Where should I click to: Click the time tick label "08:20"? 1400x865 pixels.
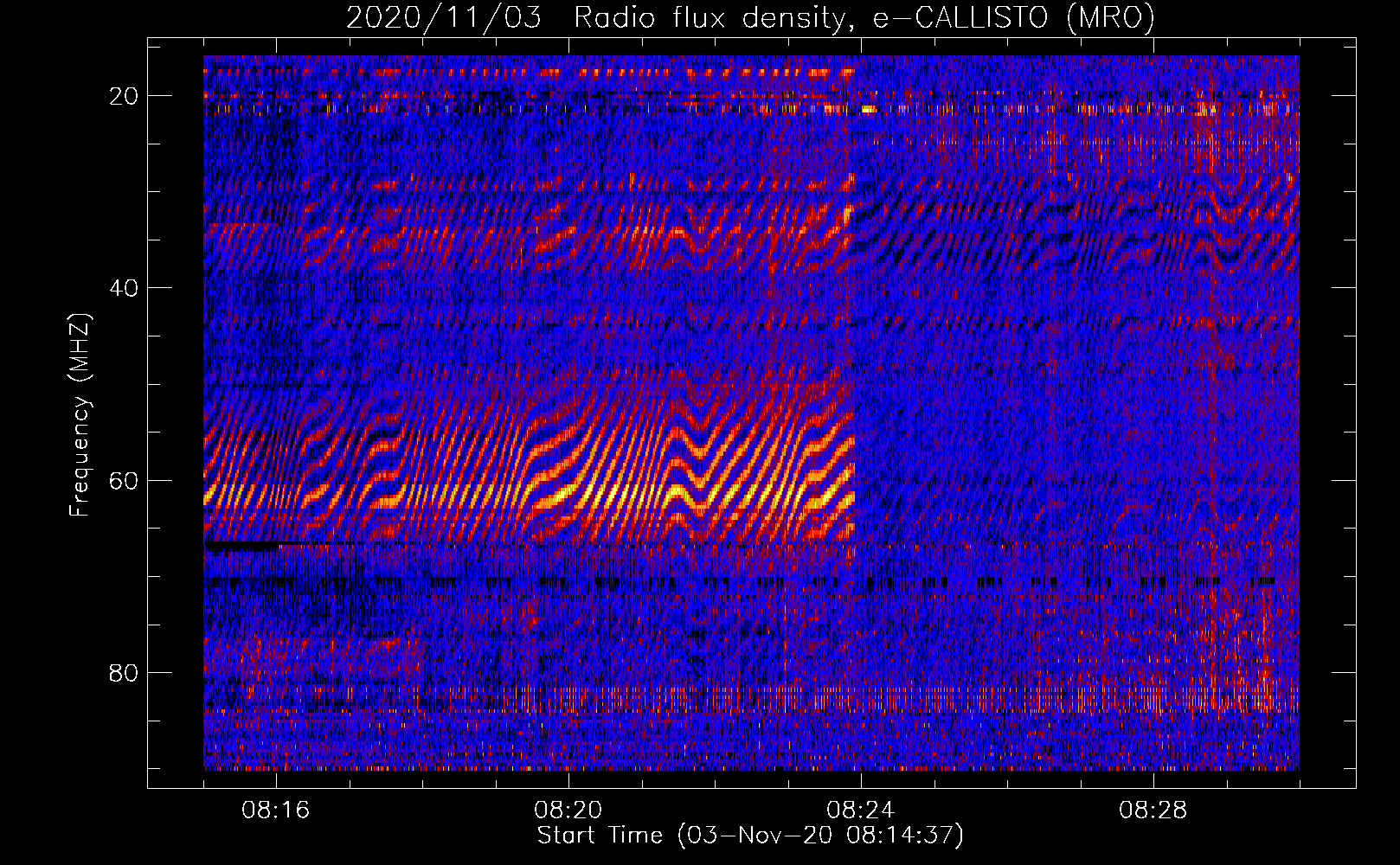coord(568,811)
